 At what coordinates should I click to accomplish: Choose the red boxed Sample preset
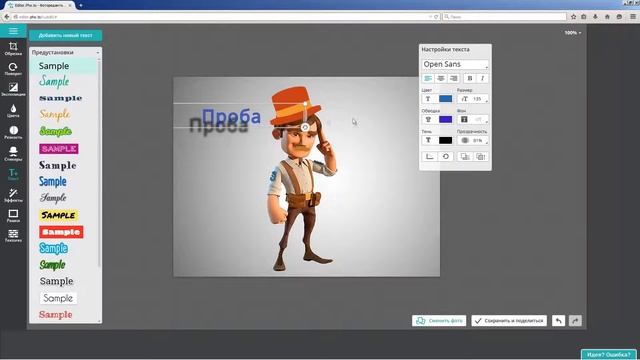pos(61,232)
